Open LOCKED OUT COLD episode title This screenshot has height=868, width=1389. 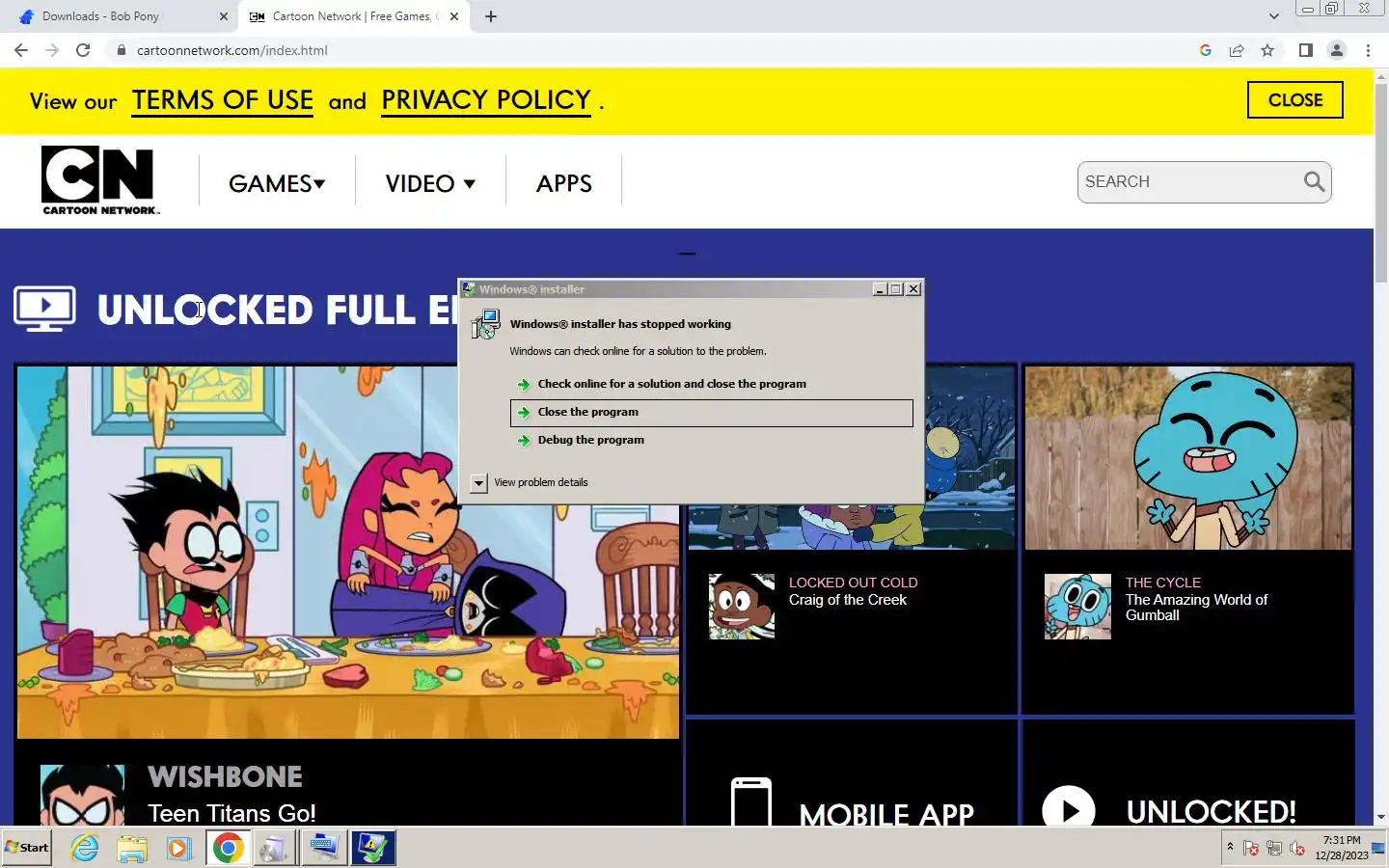(x=853, y=583)
